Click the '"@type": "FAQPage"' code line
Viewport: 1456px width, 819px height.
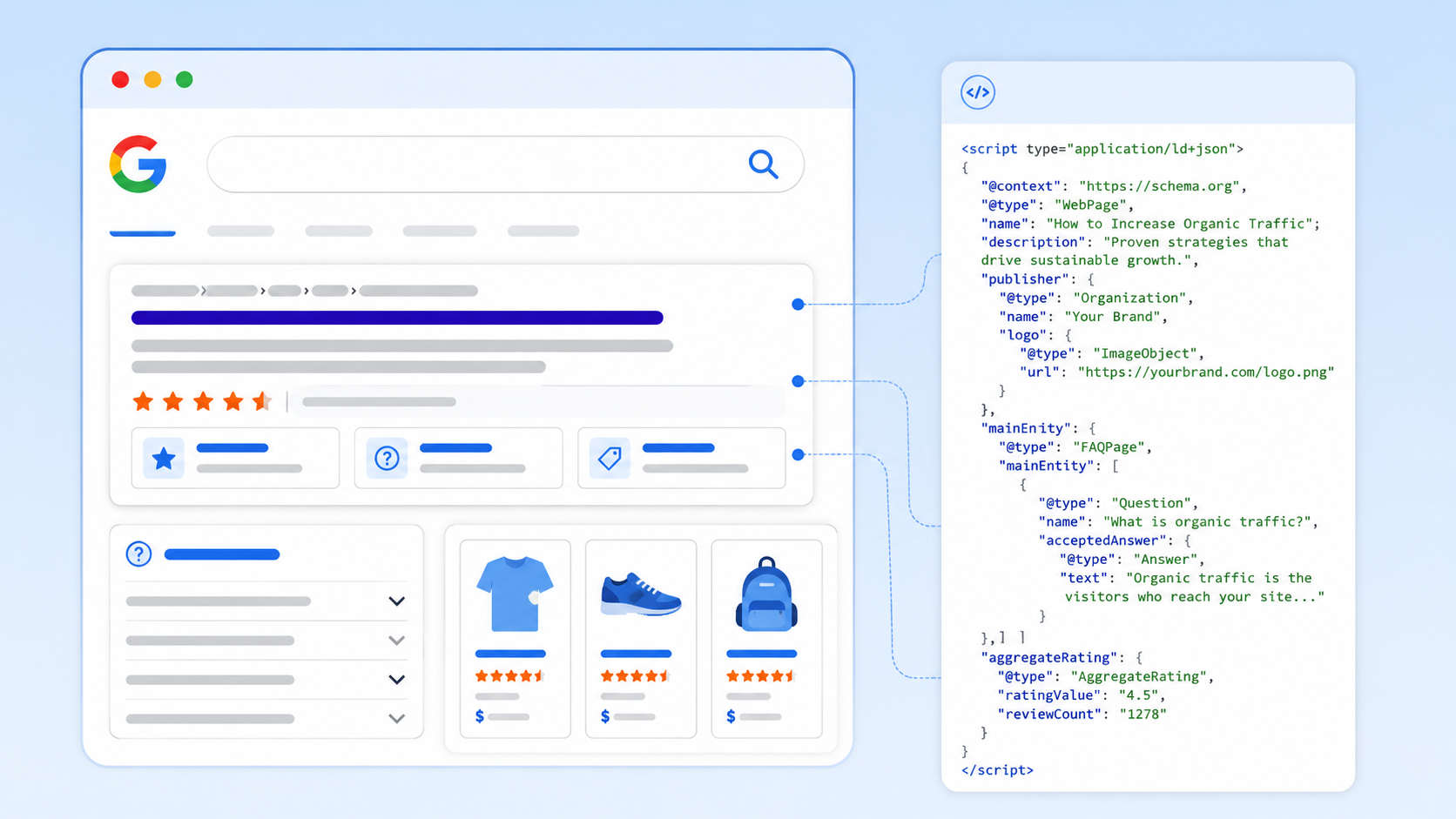point(1075,447)
